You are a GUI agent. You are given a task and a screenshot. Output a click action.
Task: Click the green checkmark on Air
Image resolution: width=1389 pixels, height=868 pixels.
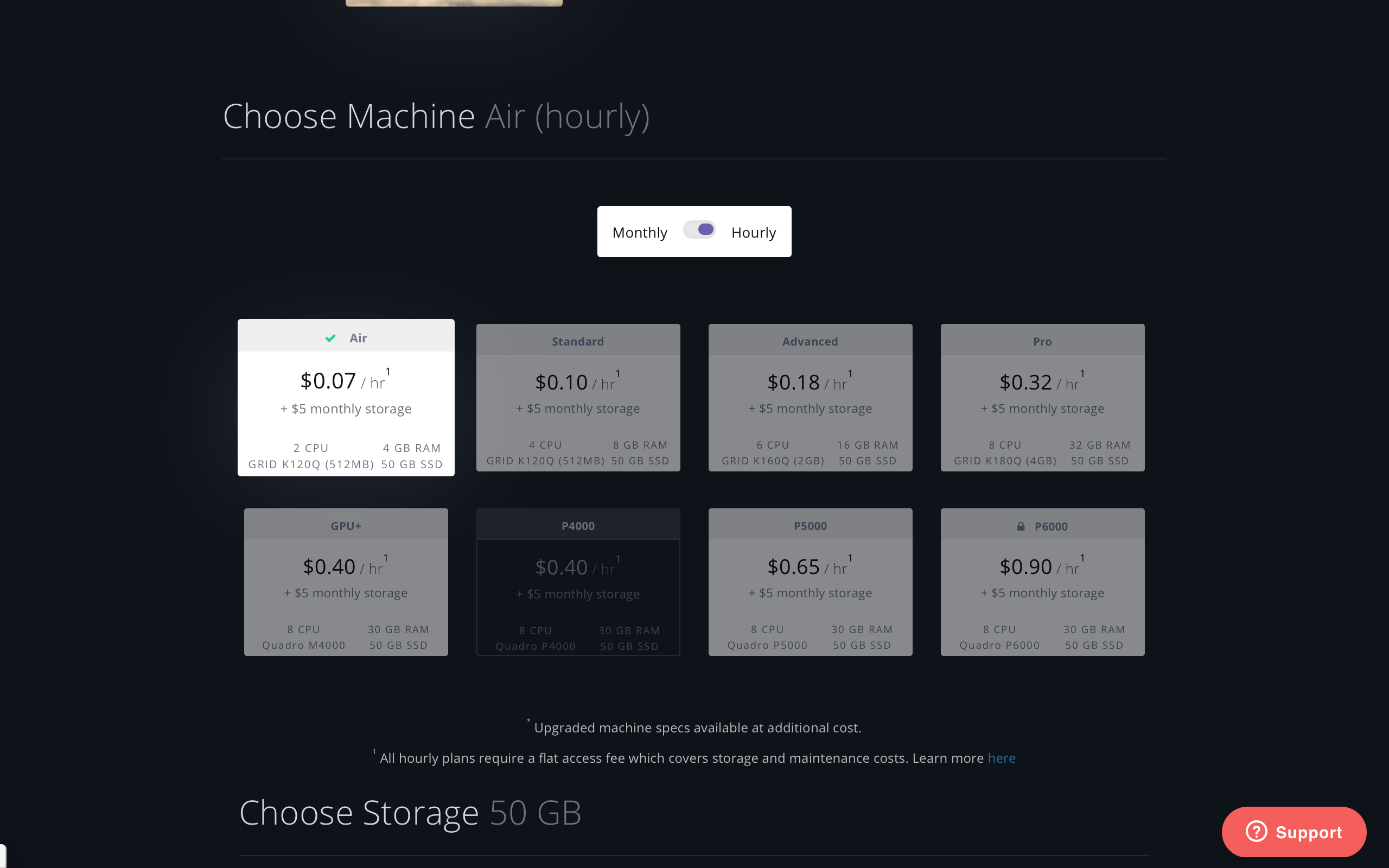pyautogui.click(x=330, y=338)
